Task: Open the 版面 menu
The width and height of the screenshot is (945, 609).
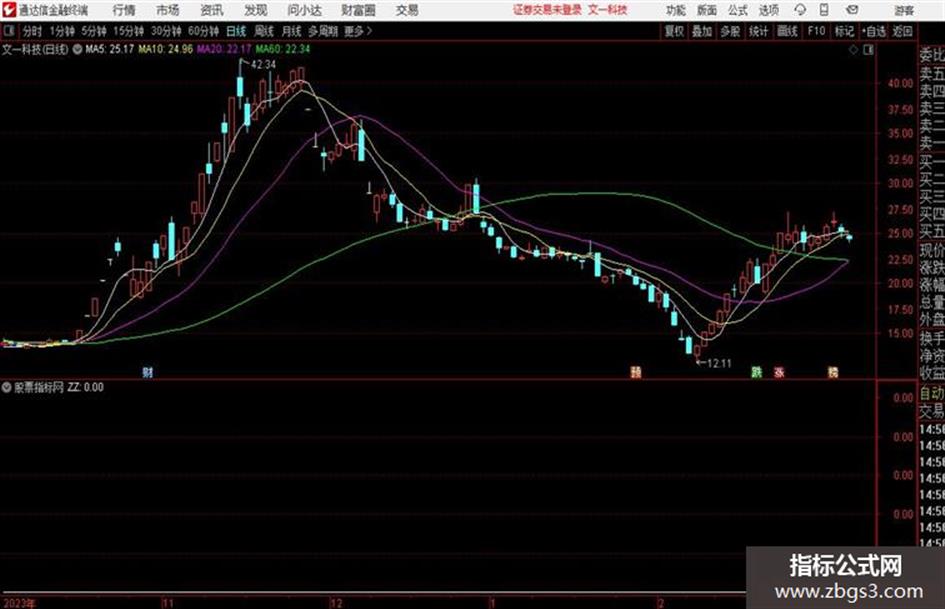Action: click(x=707, y=10)
